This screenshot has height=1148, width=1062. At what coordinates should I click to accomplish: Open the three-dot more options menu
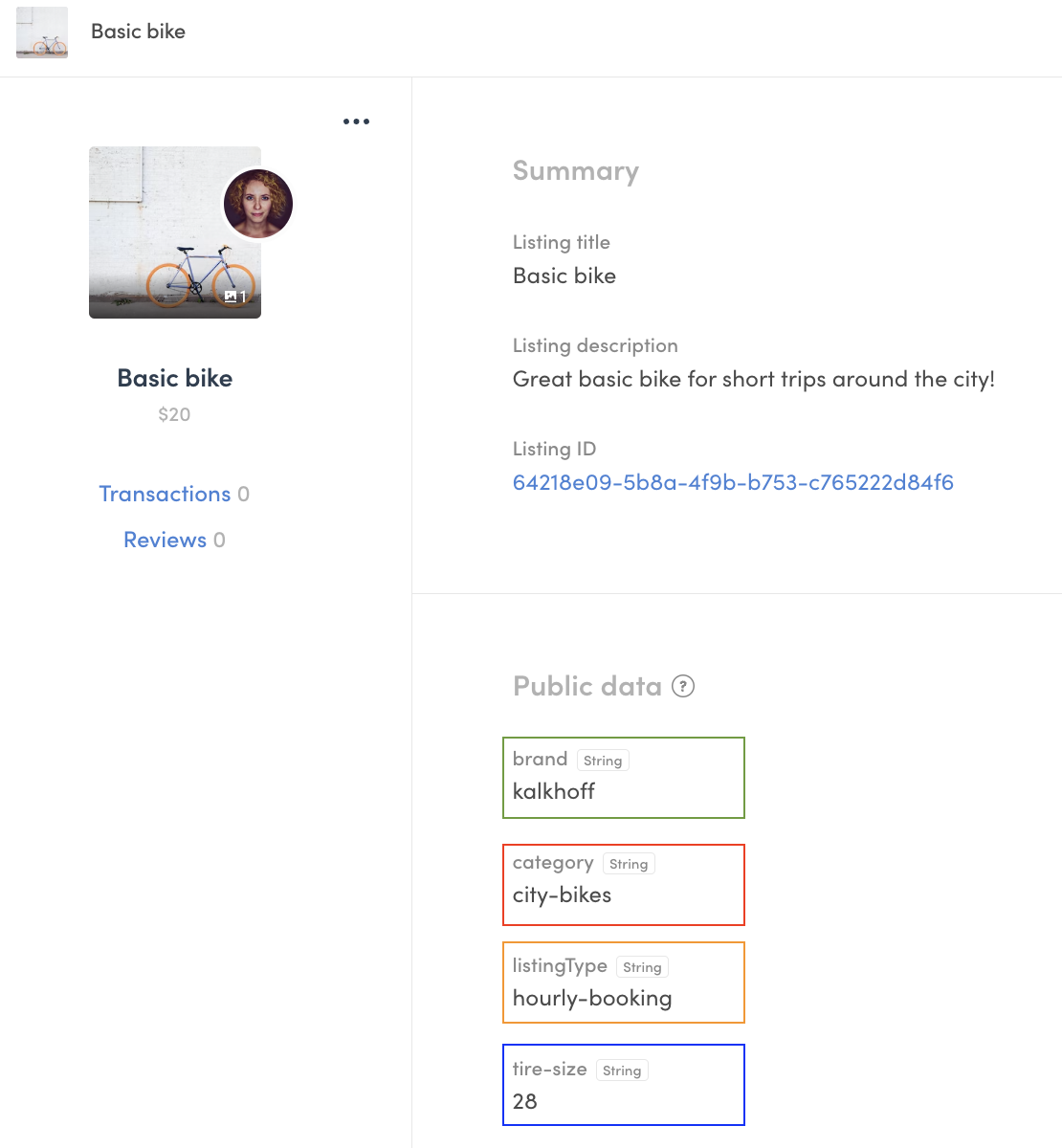tap(356, 121)
